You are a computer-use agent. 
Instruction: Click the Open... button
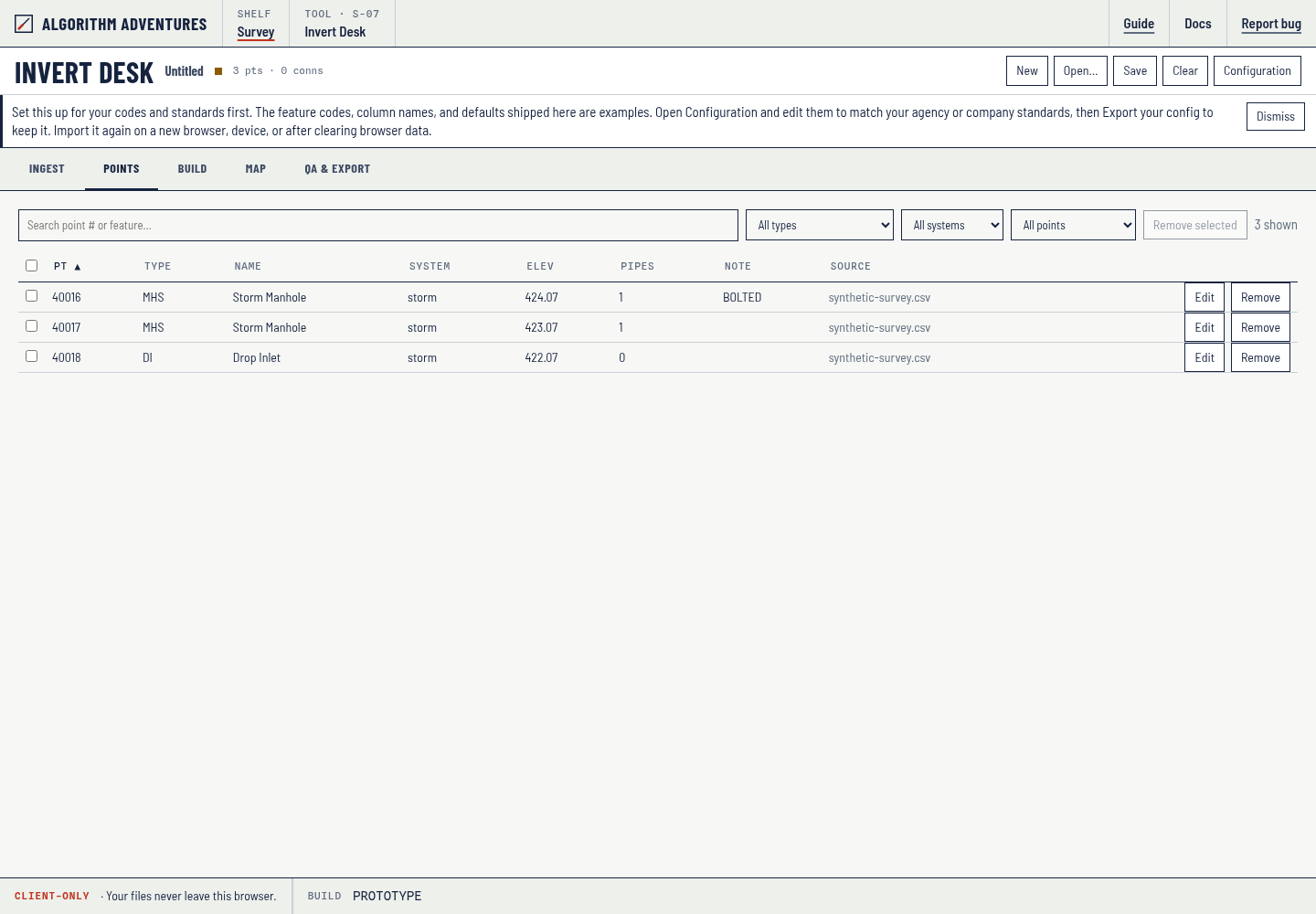tap(1080, 71)
